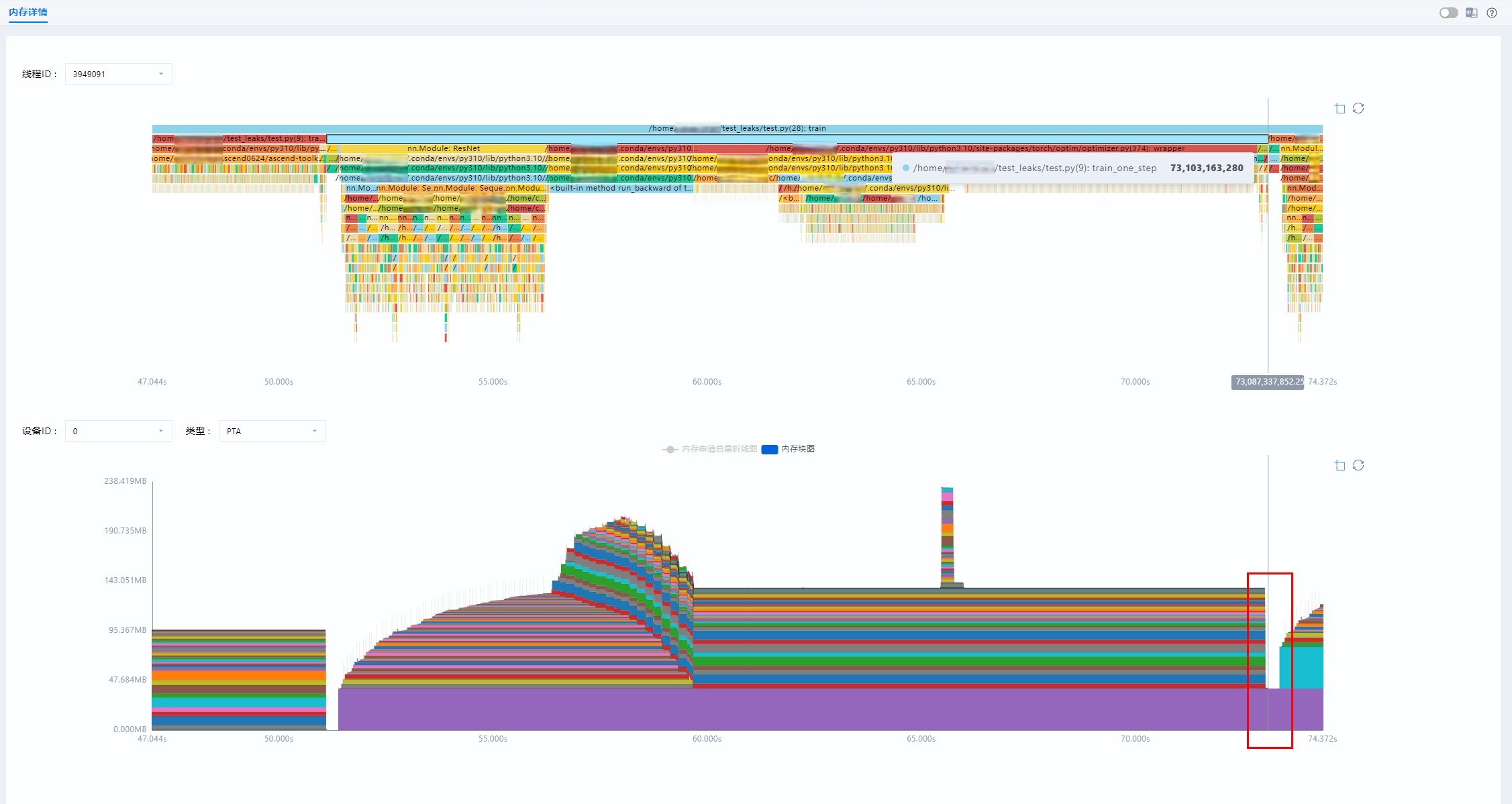Select the test.py(28): train flame bar
This screenshot has width=1512, height=804.
coord(737,128)
